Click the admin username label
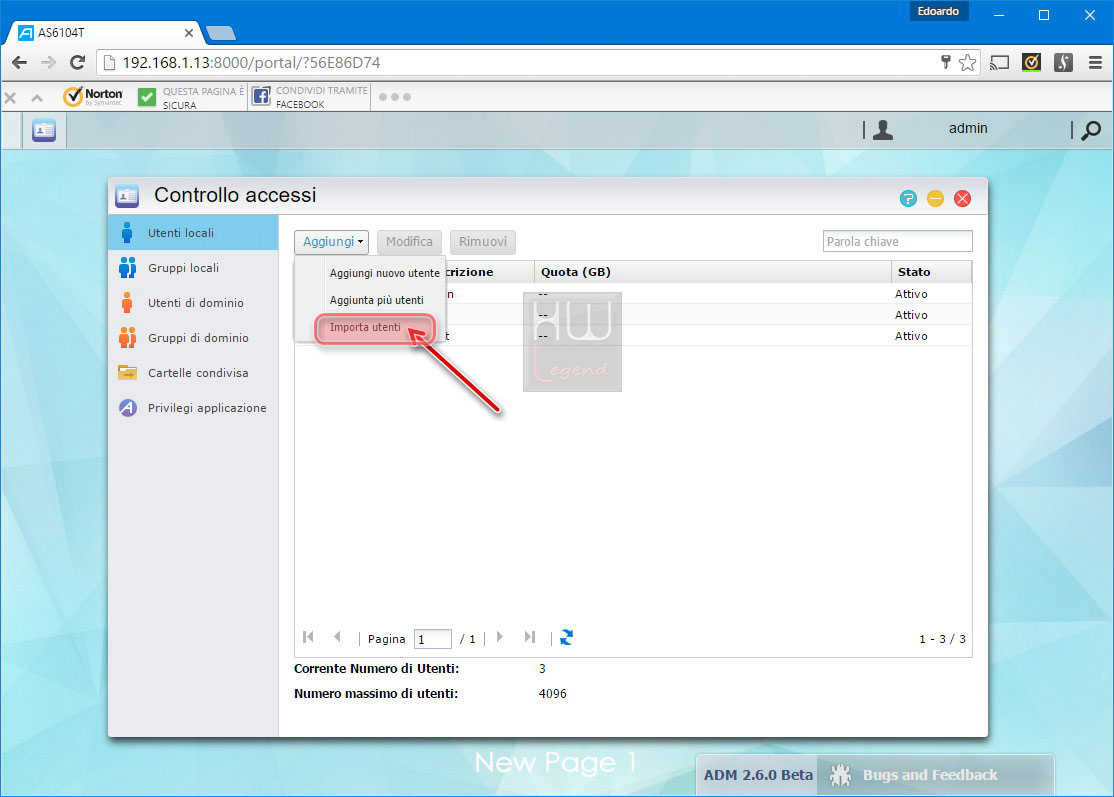The height and width of the screenshot is (797, 1114). click(x=968, y=129)
